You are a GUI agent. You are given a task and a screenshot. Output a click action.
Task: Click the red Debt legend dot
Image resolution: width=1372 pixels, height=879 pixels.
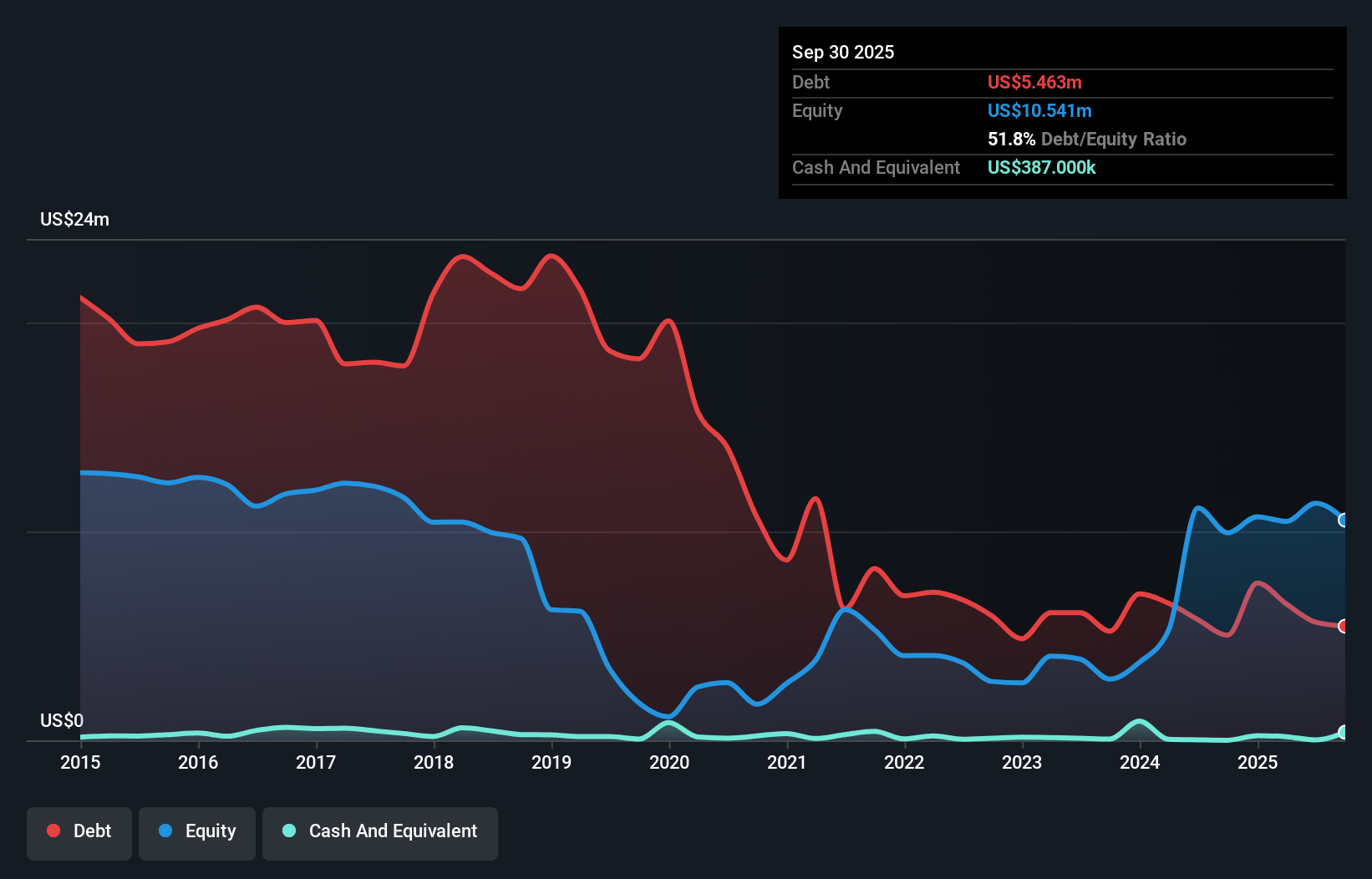(x=52, y=831)
